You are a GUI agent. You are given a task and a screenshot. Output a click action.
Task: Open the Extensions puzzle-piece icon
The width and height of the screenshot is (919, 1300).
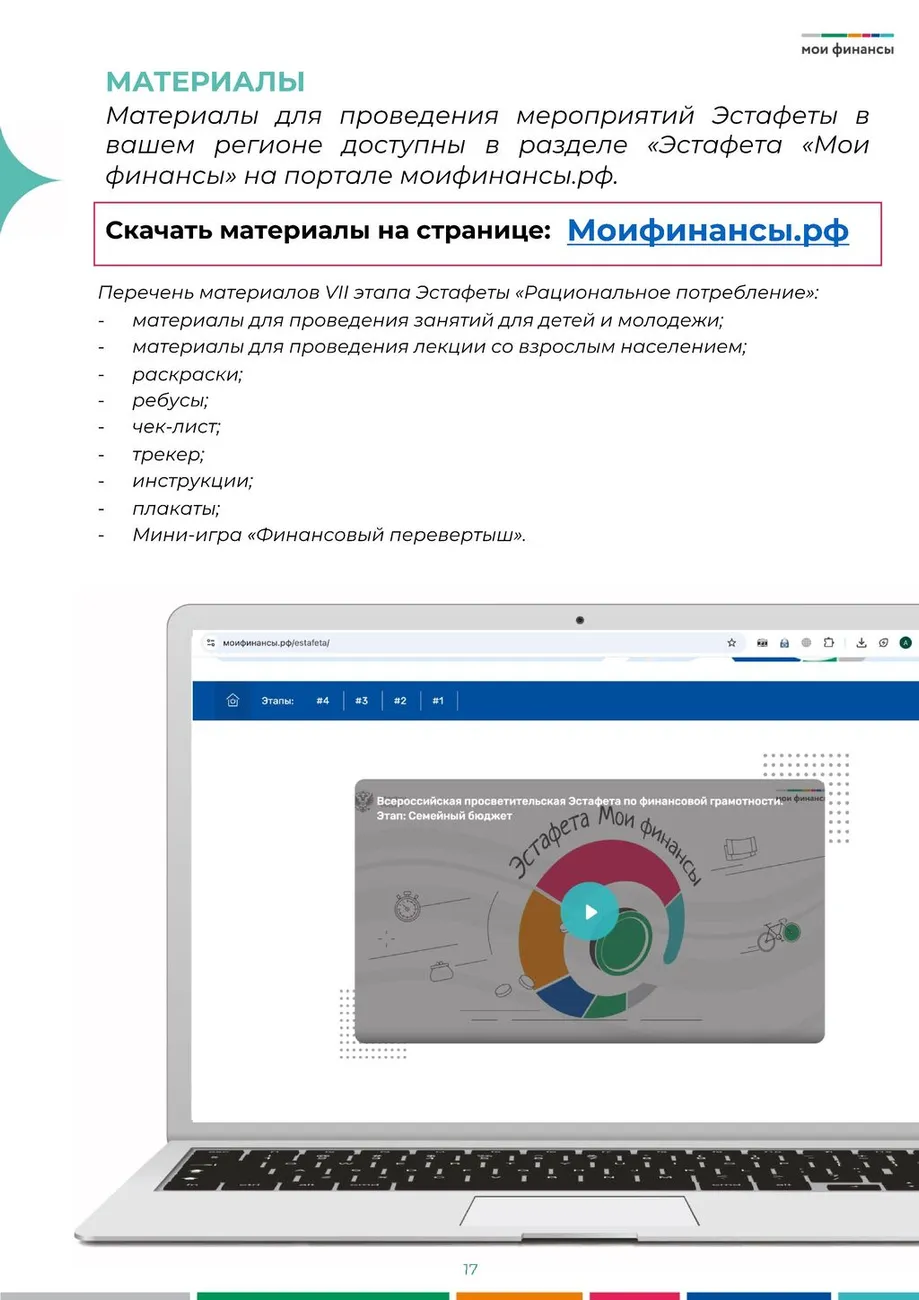829,643
